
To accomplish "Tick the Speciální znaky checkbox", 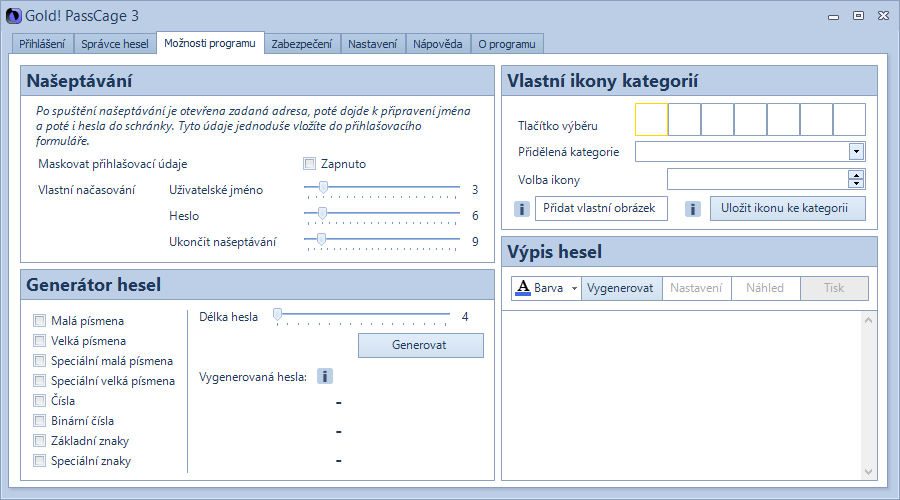I will click(x=40, y=461).
